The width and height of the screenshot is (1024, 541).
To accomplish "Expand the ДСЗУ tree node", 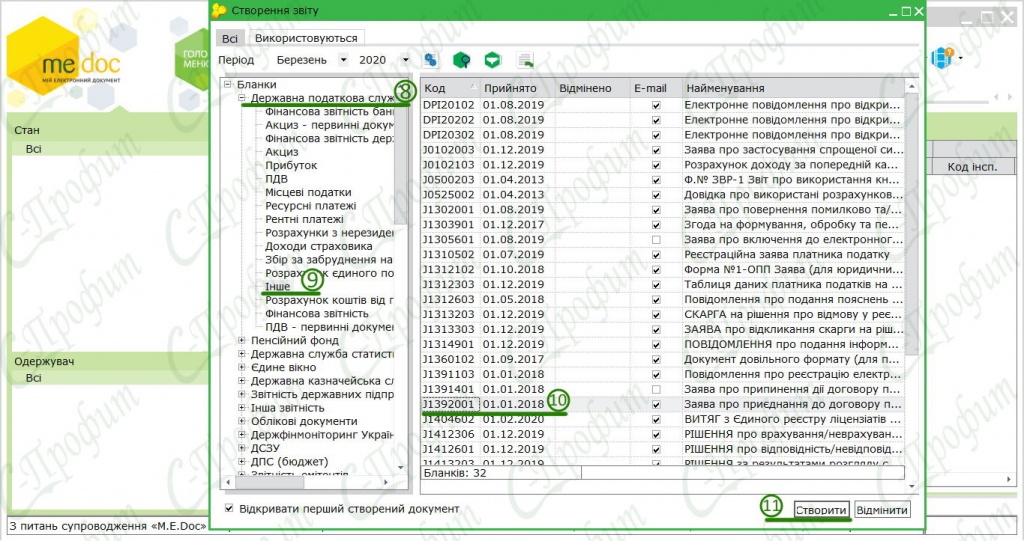I will pos(242,448).
